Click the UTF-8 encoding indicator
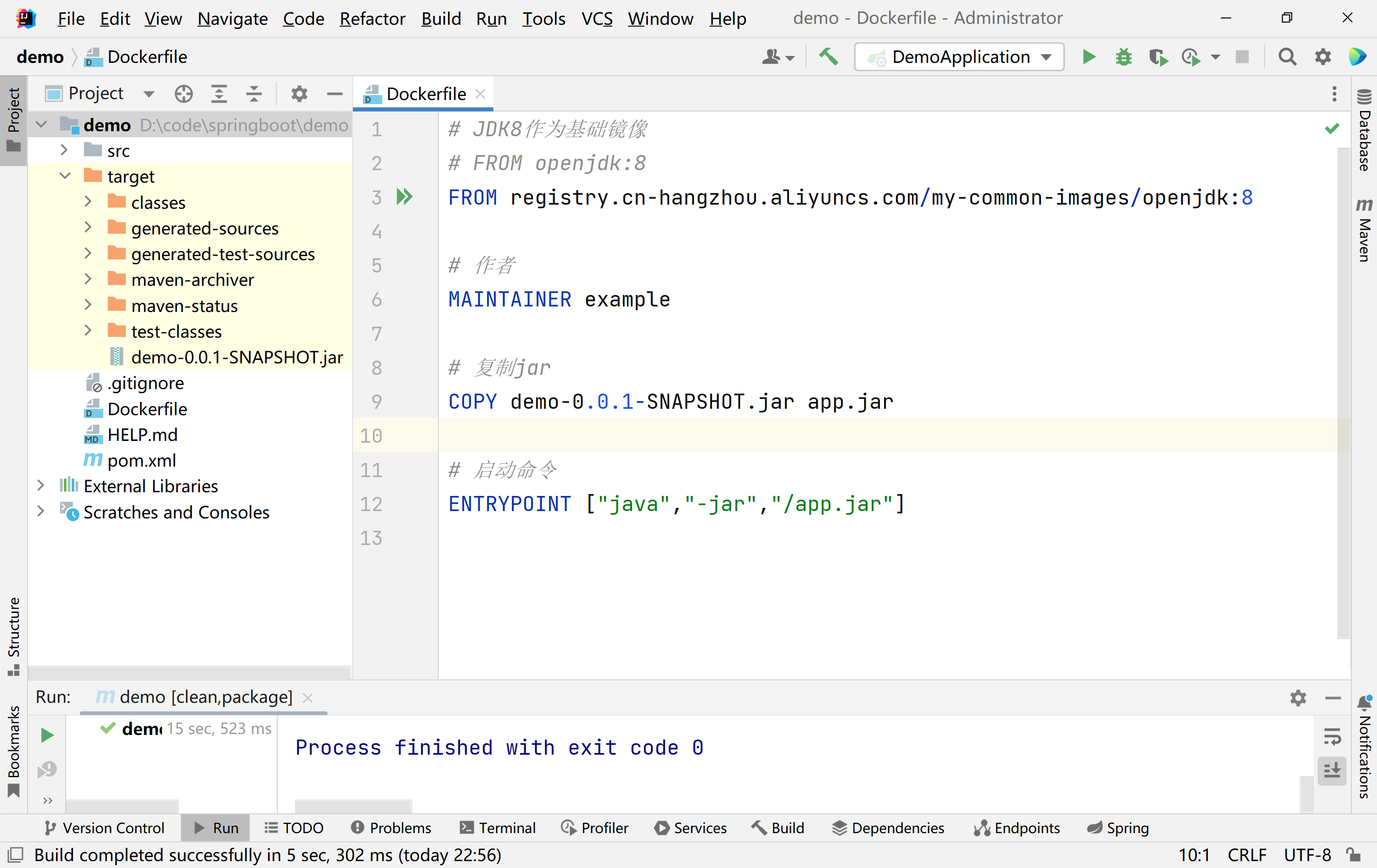1377x868 pixels. pos(1307,855)
